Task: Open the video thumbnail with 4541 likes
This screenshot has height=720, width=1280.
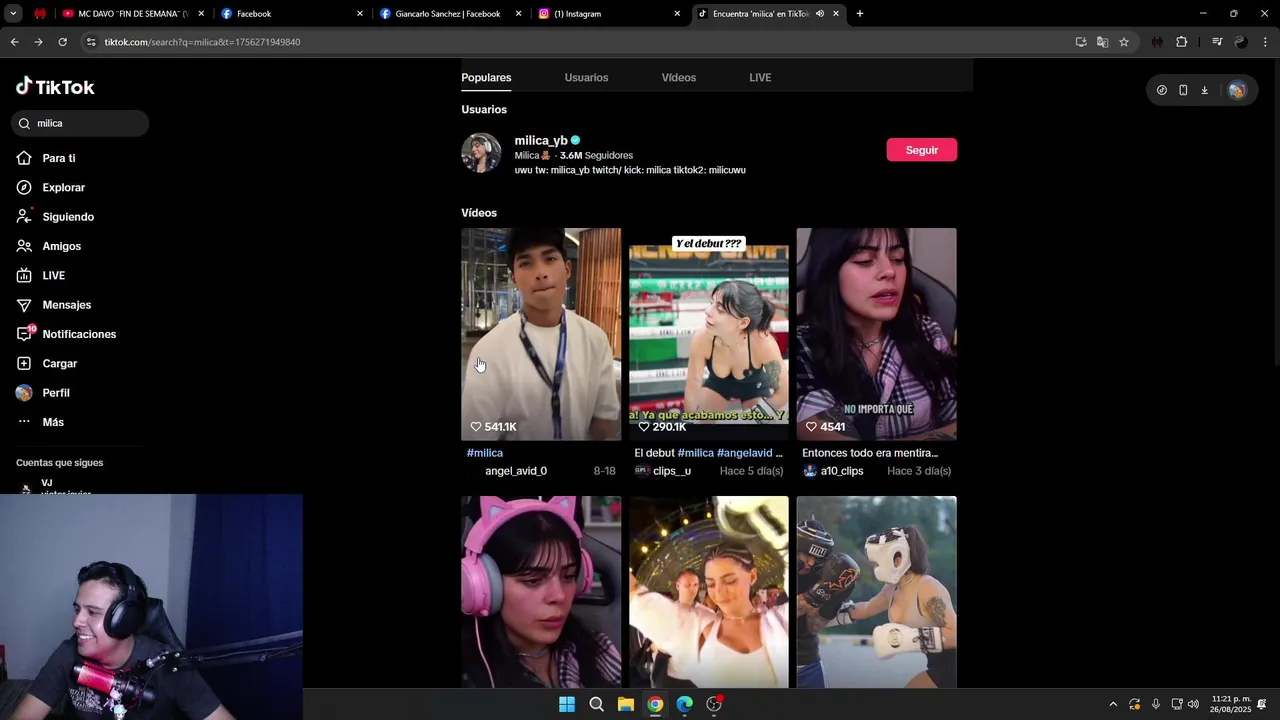Action: (x=876, y=334)
